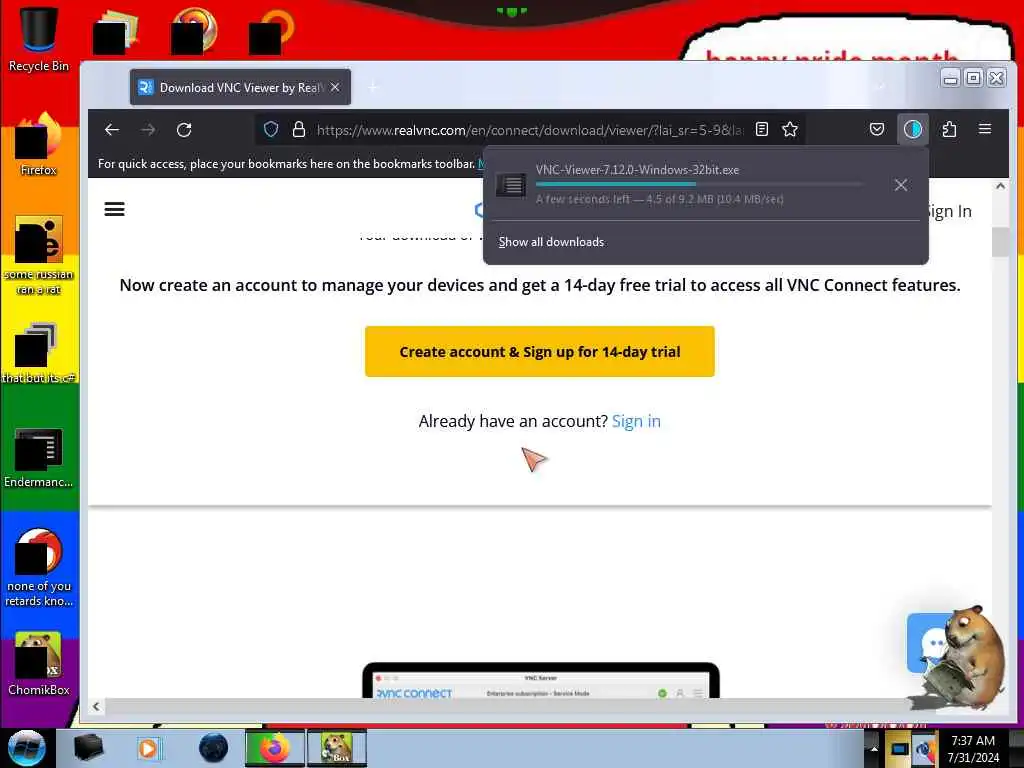Switch to ChomikBox in the taskbar

click(337, 748)
